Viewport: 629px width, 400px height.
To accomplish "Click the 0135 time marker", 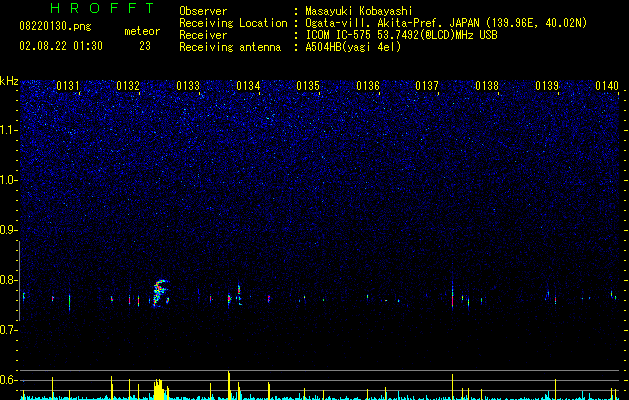I will (308, 86).
